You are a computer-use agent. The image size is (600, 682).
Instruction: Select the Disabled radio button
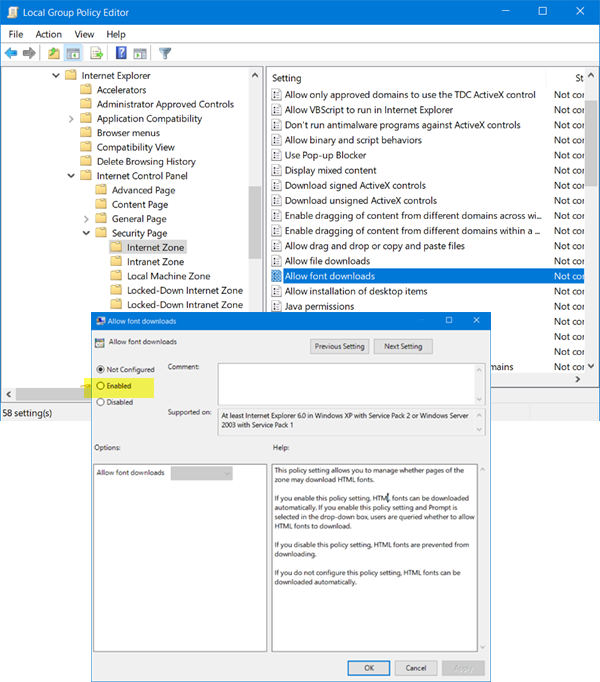101,402
